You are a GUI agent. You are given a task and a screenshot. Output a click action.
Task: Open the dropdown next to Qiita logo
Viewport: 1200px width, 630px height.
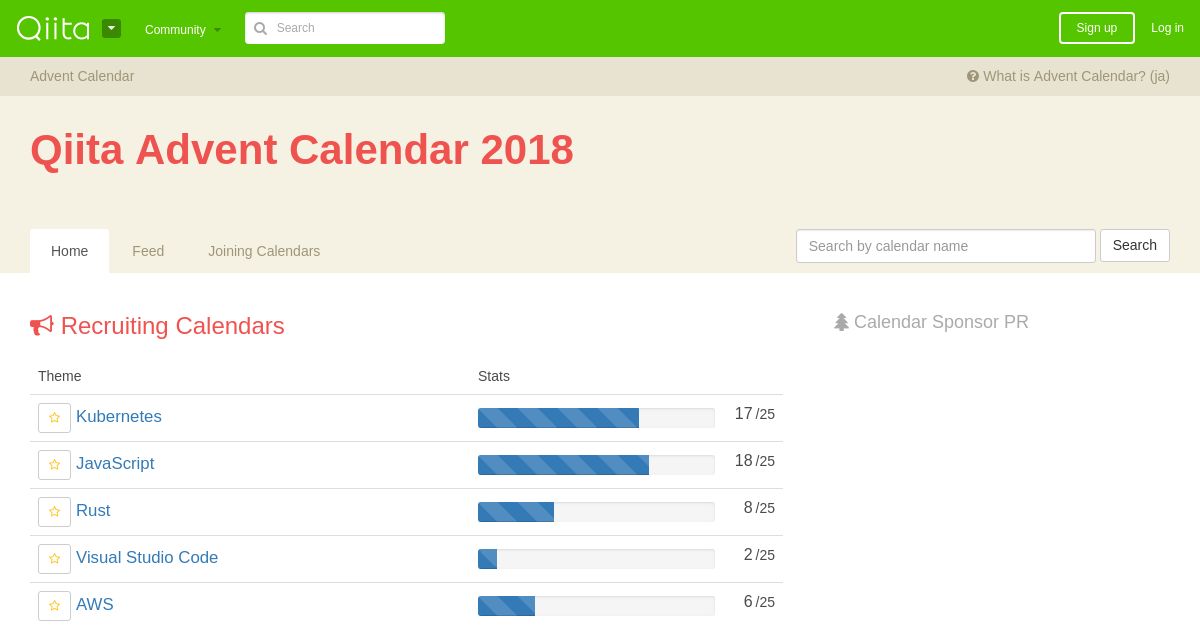click(x=111, y=28)
